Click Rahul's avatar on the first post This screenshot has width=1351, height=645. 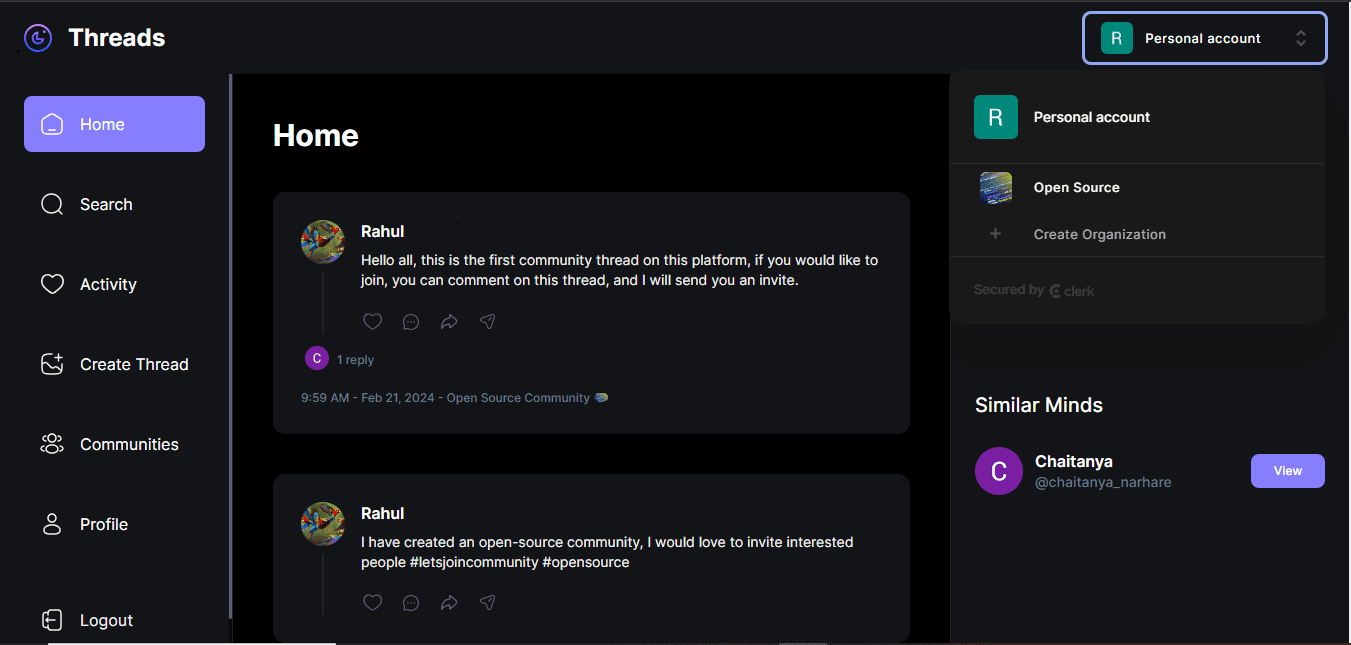(323, 242)
